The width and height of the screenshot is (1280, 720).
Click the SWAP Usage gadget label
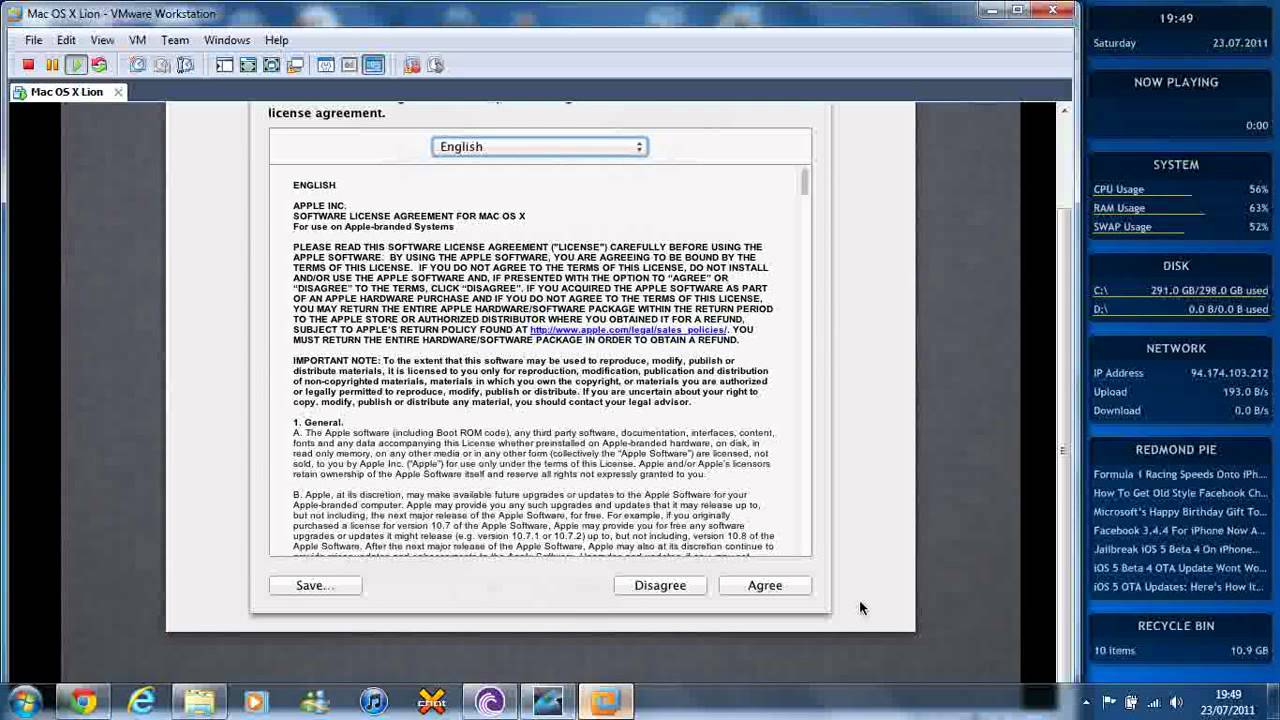tap(1122, 227)
